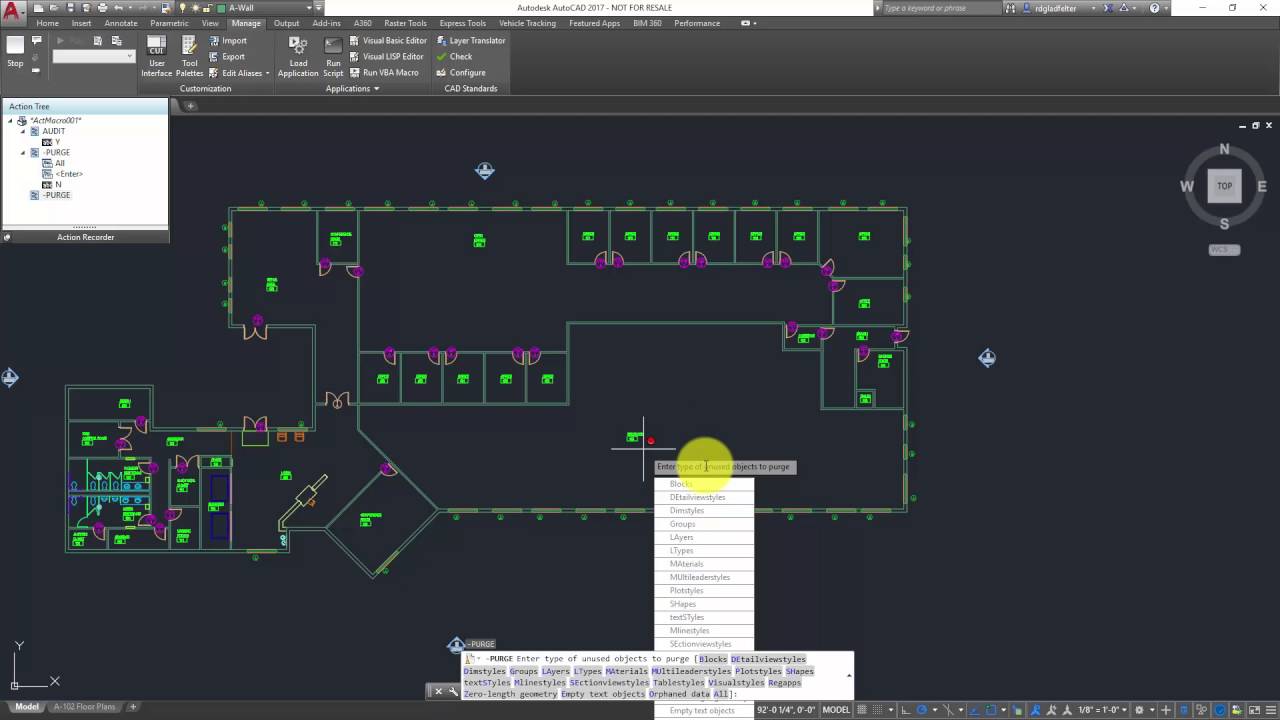Screen dimensions: 1280x720
Task: Click the WCS label under ViewCube
Action: [1224, 250]
